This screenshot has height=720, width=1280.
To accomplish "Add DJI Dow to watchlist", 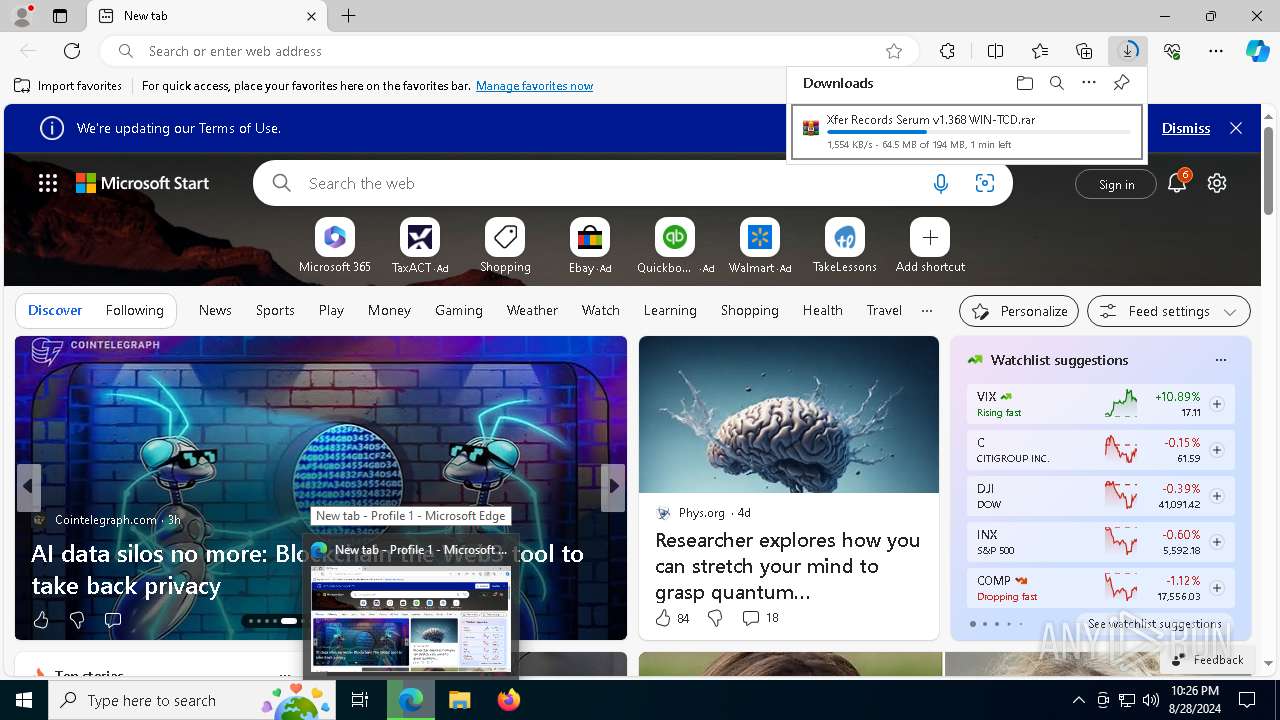I will (x=1217, y=496).
